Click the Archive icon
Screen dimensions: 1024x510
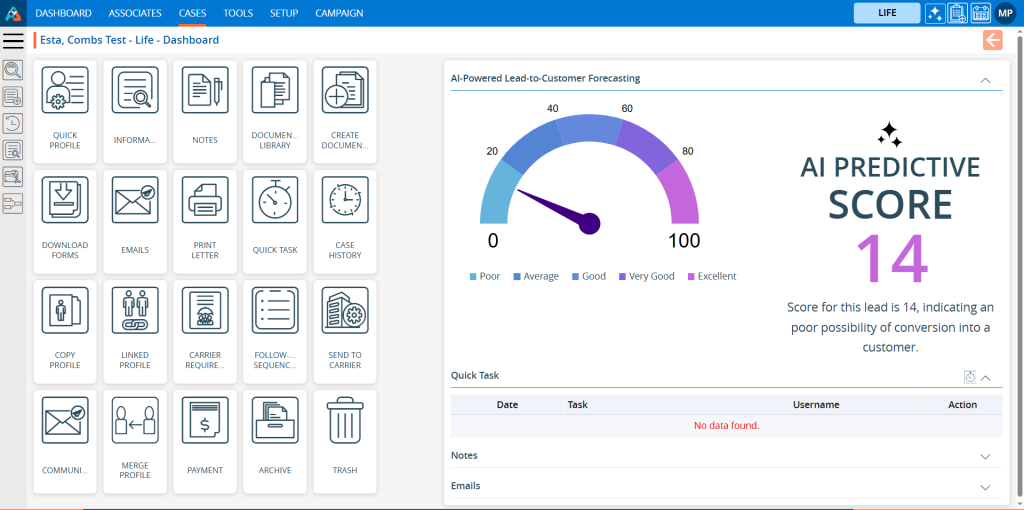click(x=275, y=420)
